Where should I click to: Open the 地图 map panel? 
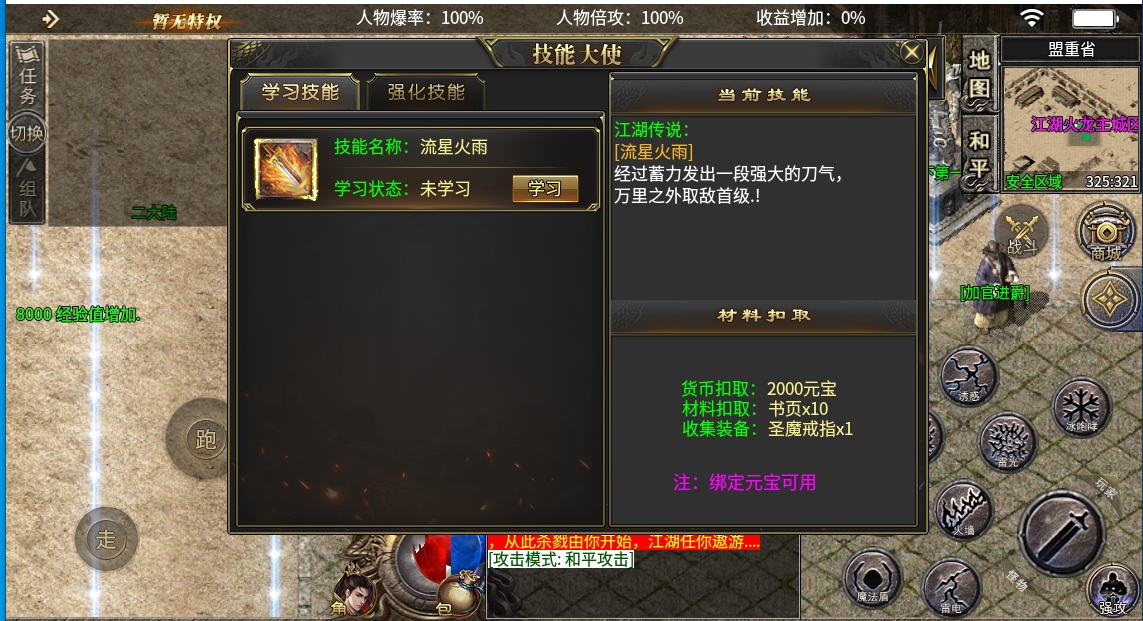(x=978, y=74)
